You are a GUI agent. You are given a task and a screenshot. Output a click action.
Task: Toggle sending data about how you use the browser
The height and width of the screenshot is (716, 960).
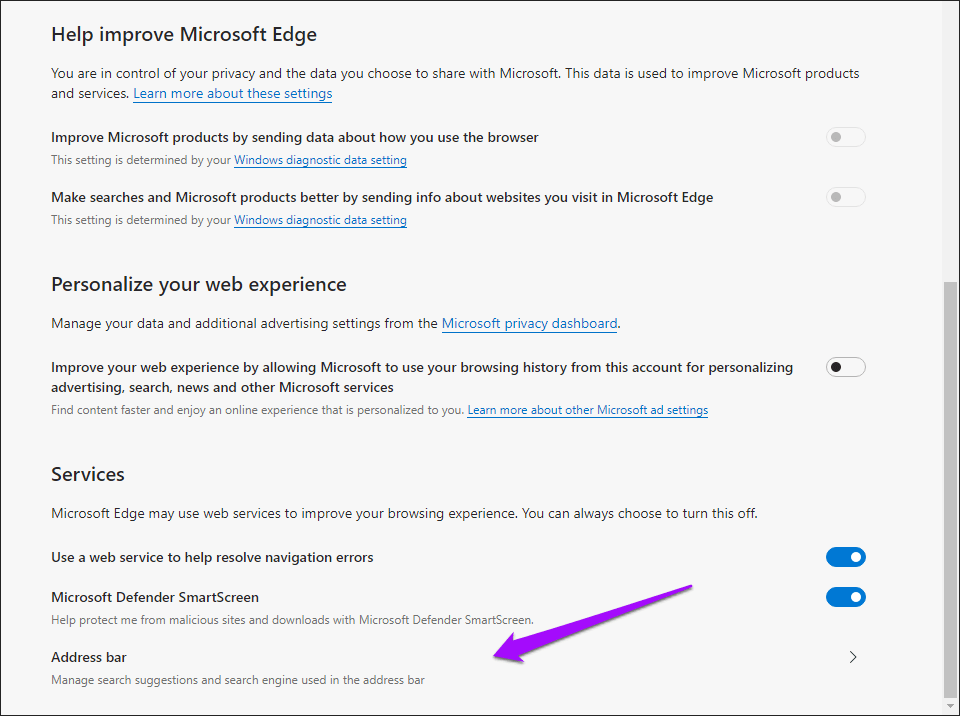point(845,137)
